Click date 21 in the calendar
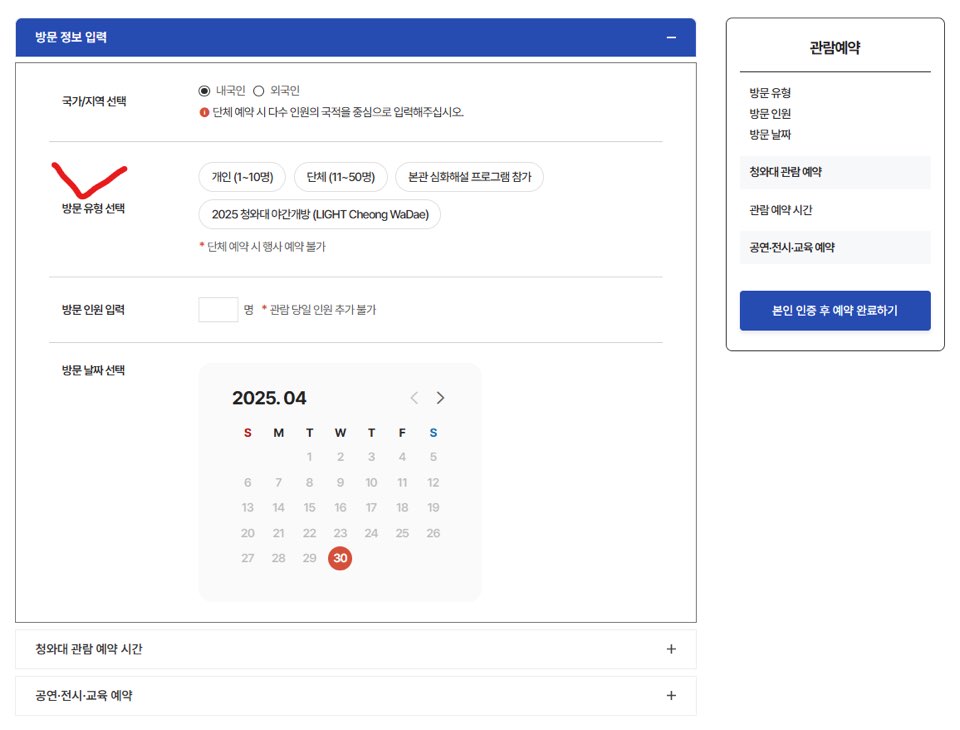 pyautogui.click(x=278, y=533)
